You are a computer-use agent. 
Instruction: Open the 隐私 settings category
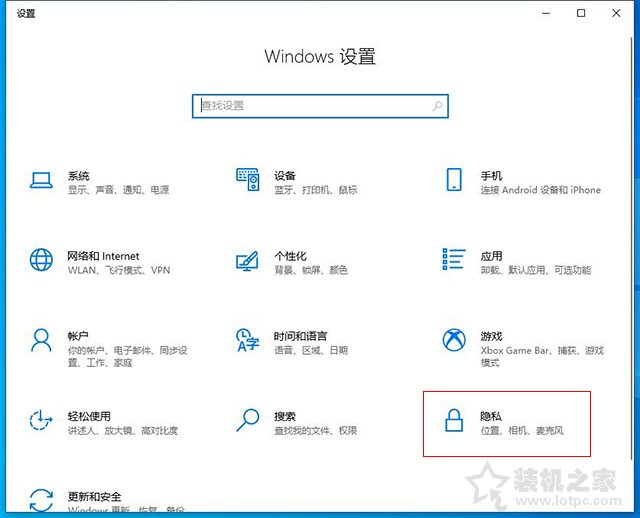491,416
